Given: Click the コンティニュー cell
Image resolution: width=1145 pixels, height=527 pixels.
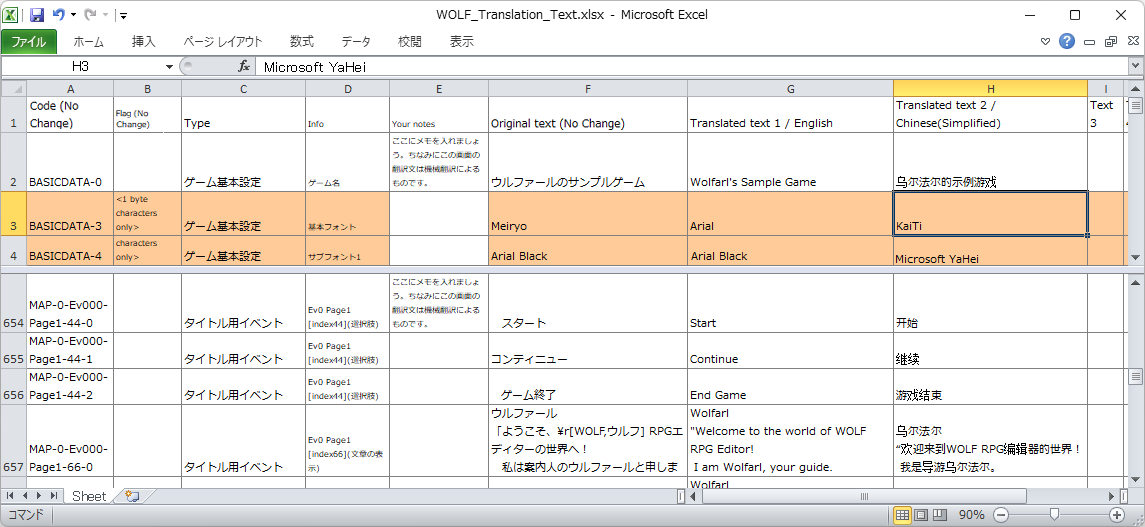Looking at the screenshot, I should [588, 350].
